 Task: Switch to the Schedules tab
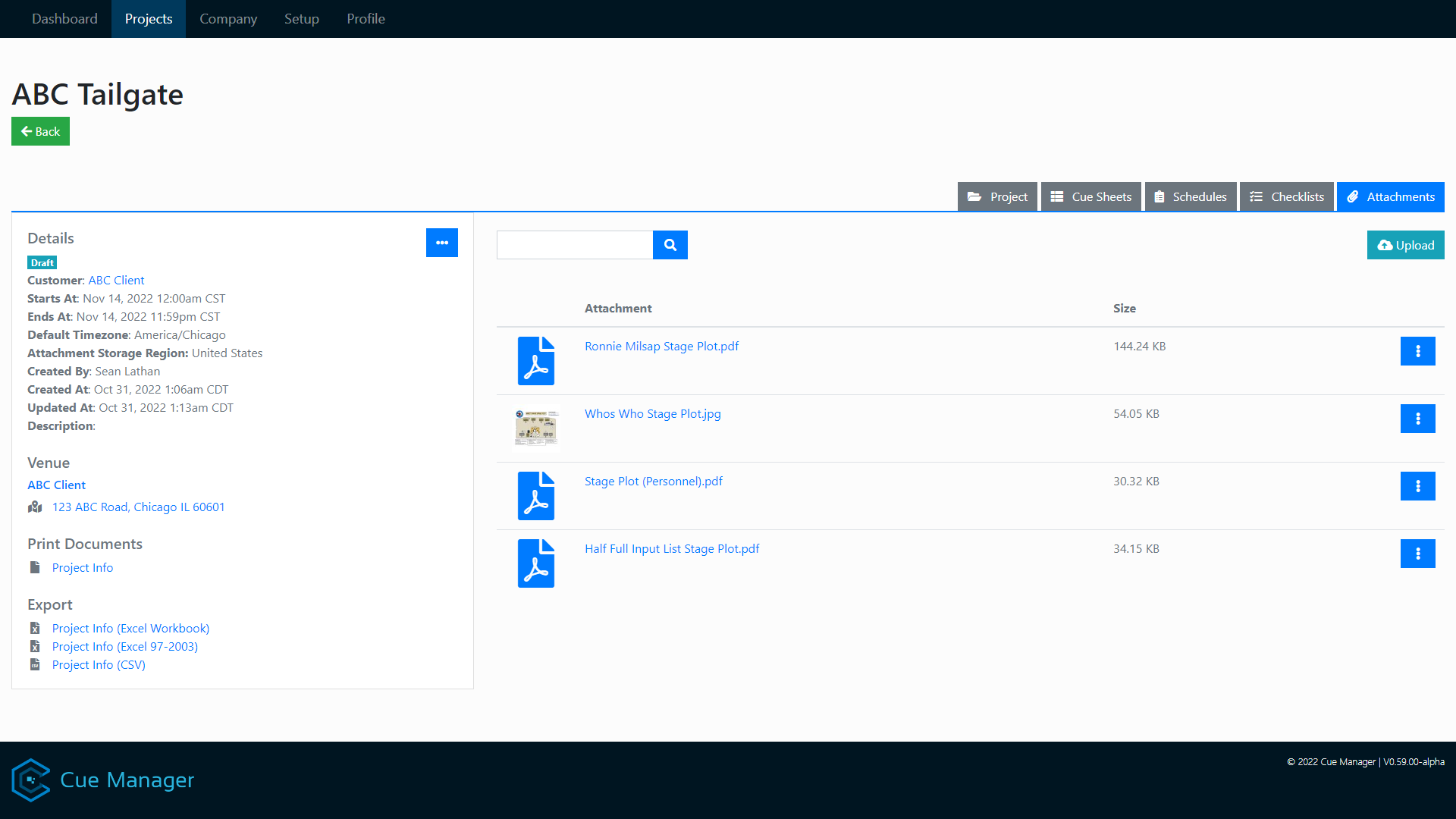pyautogui.click(x=1191, y=196)
